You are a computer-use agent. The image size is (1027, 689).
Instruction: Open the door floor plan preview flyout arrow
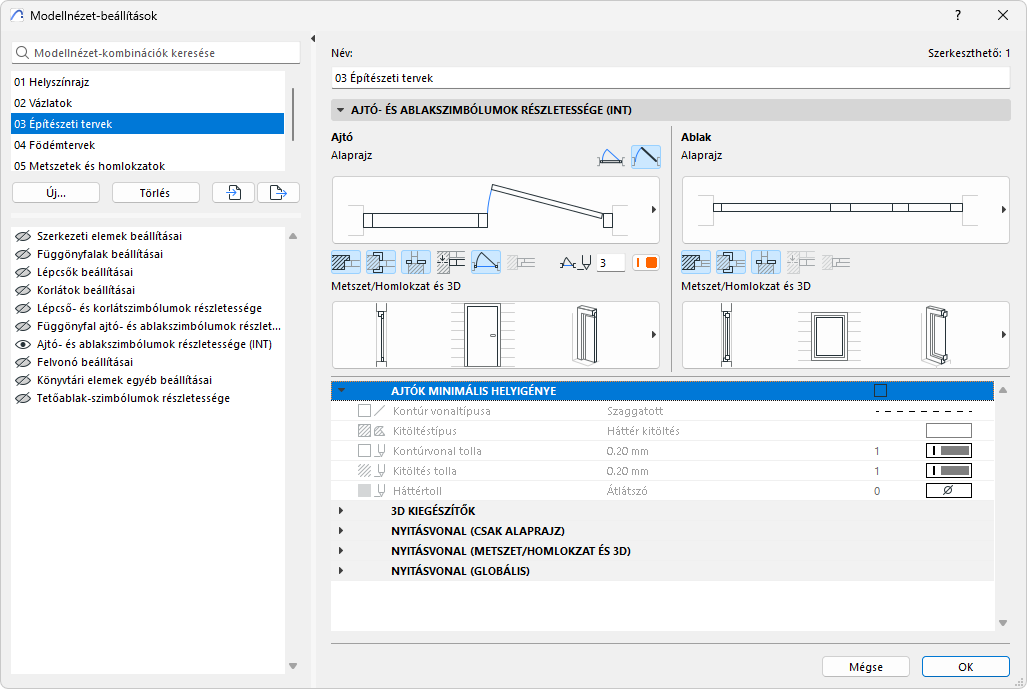pos(653,210)
